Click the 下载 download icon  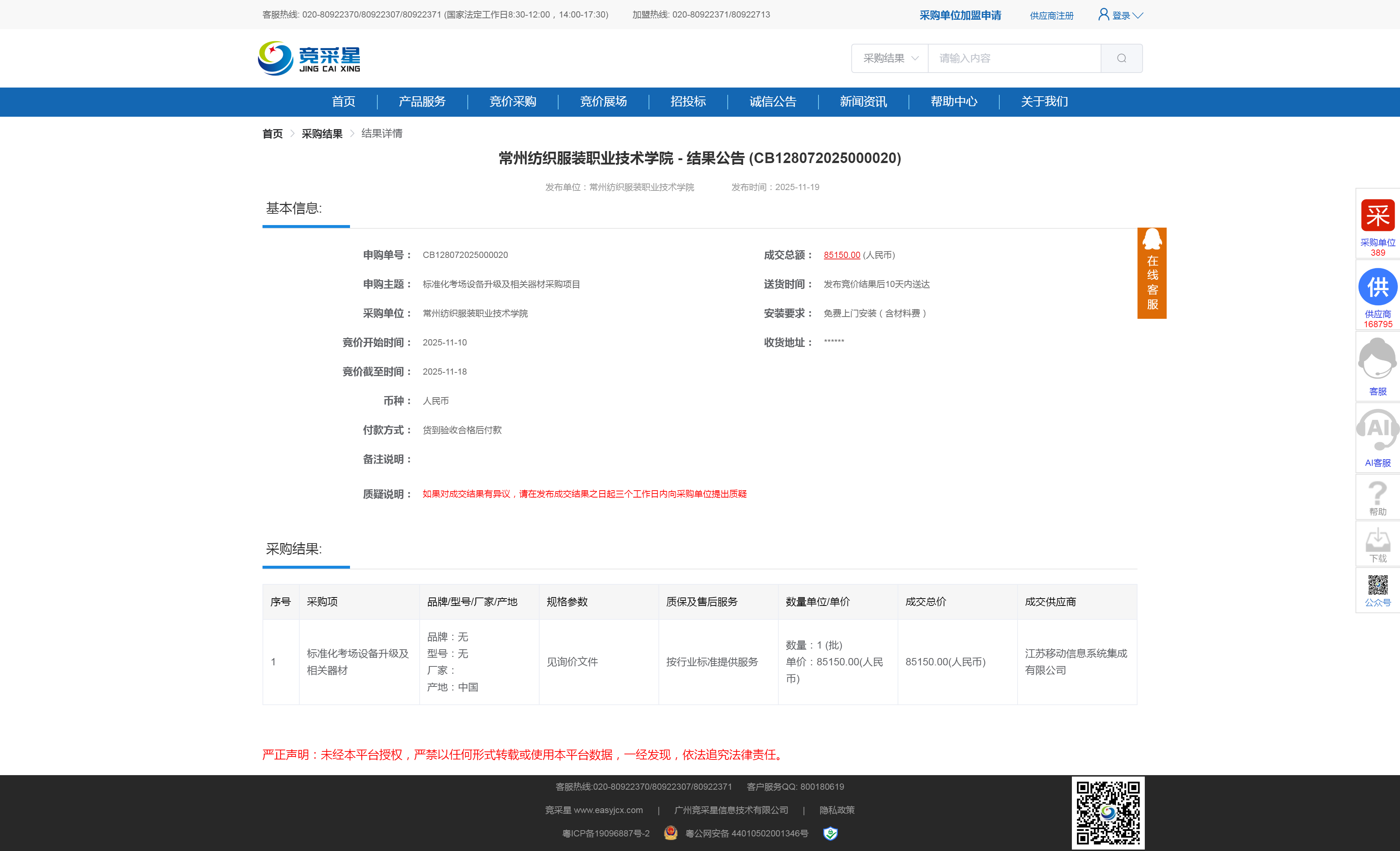(x=1377, y=540)
